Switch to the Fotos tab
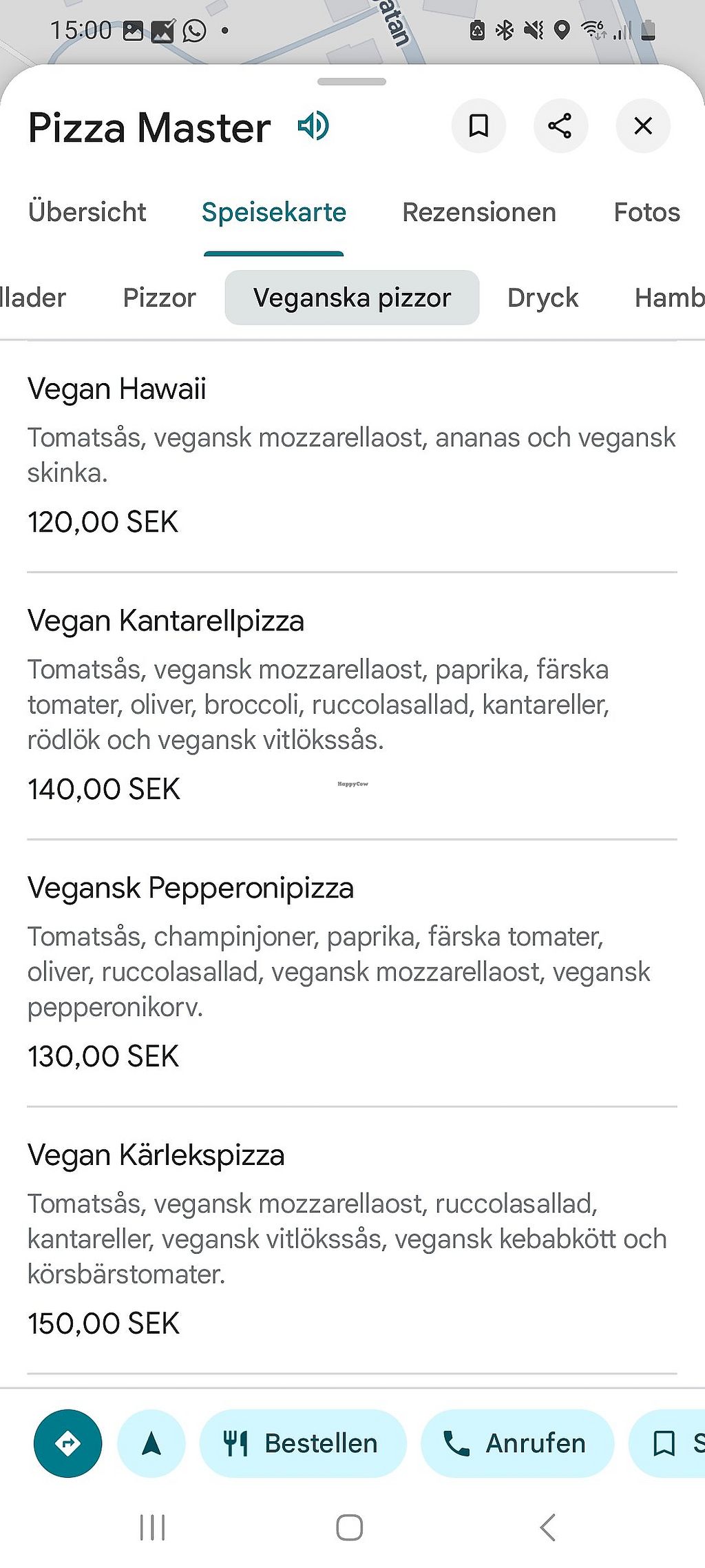Screen dimensions: 705x1568 point(646,212)
